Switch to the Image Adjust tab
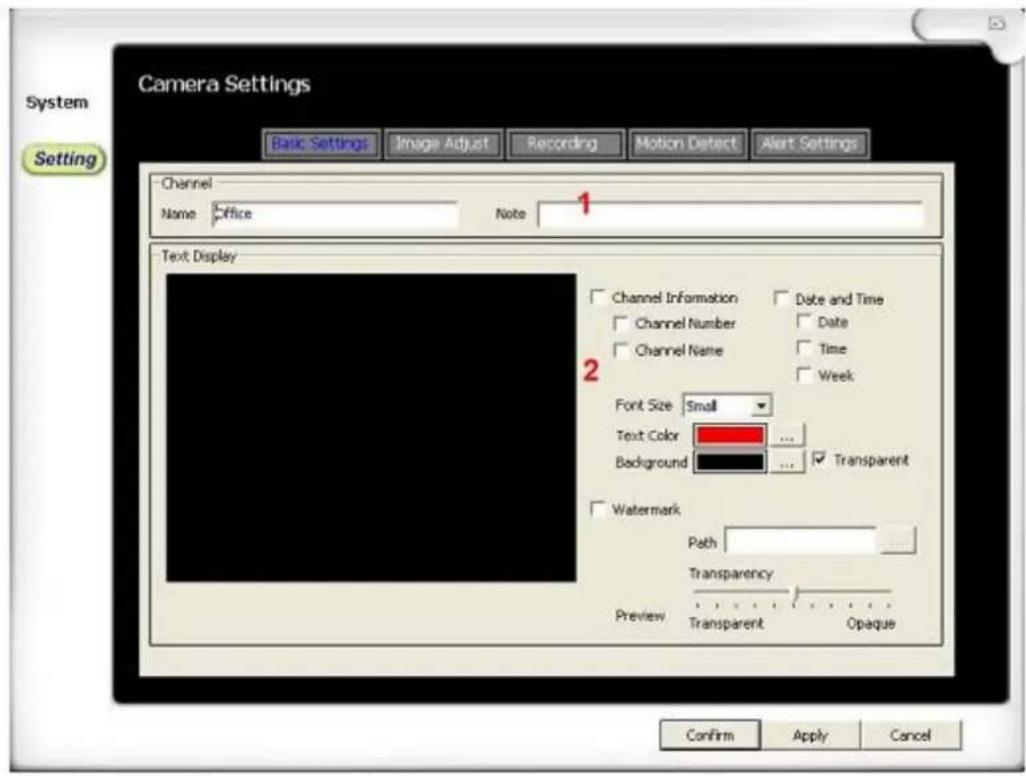Image resolution: width=1026 pixels, height=776 pixels. [442, 143]
